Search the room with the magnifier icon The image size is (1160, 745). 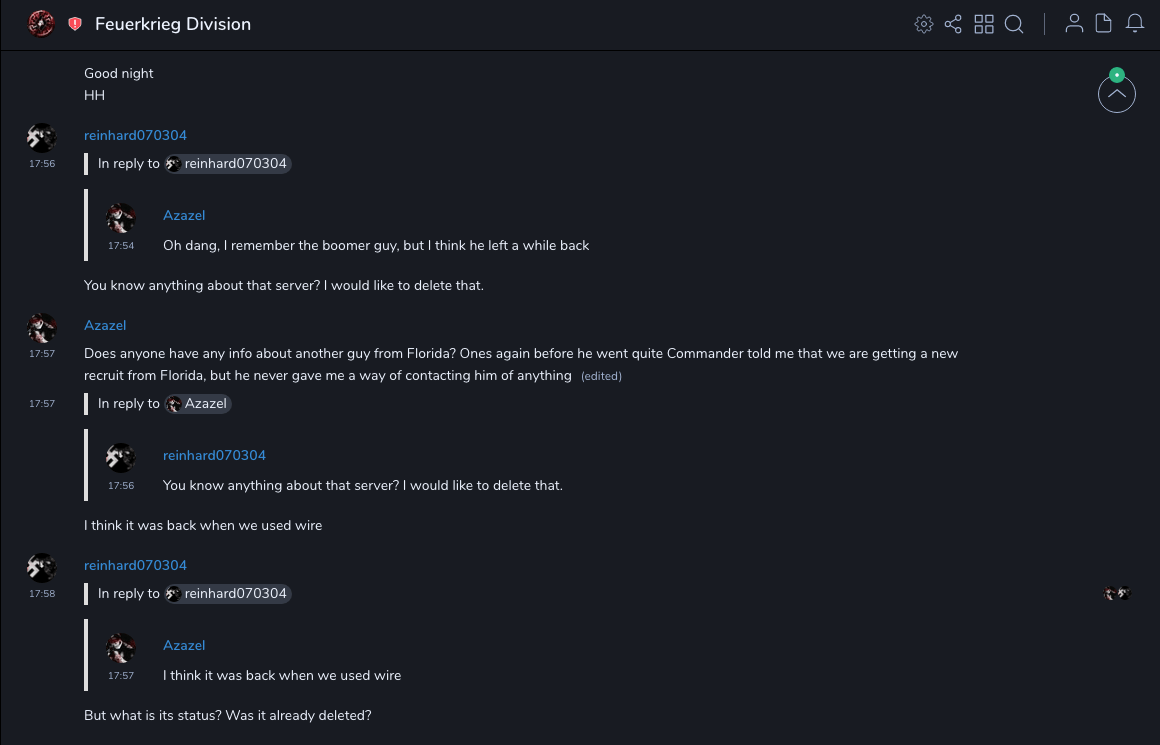click(x=1014, y=24)
